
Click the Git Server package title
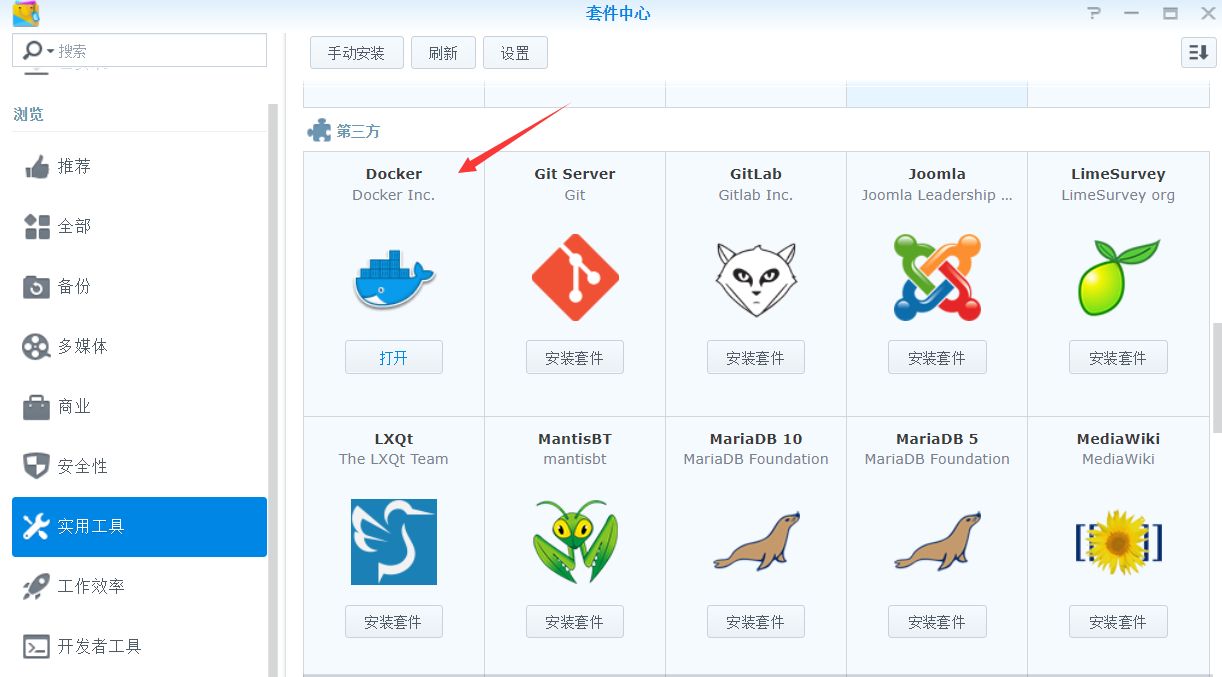(x=575, y=174)
